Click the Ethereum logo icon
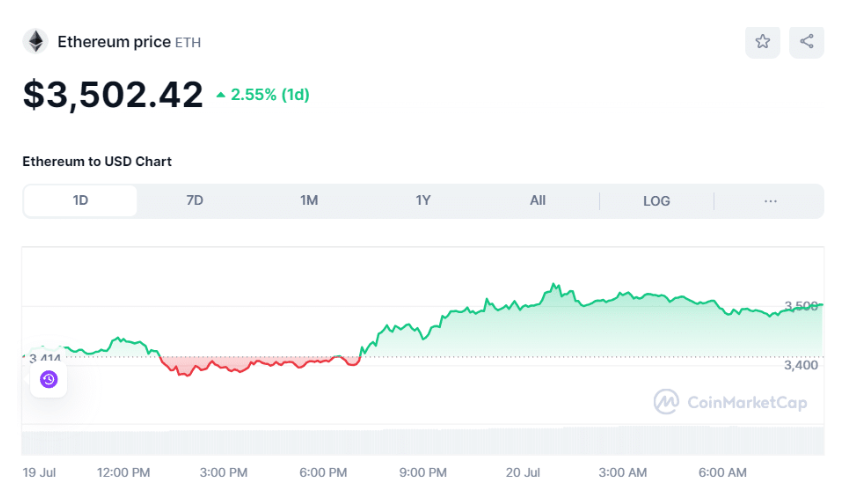The image size is (851, 501). 36,41
